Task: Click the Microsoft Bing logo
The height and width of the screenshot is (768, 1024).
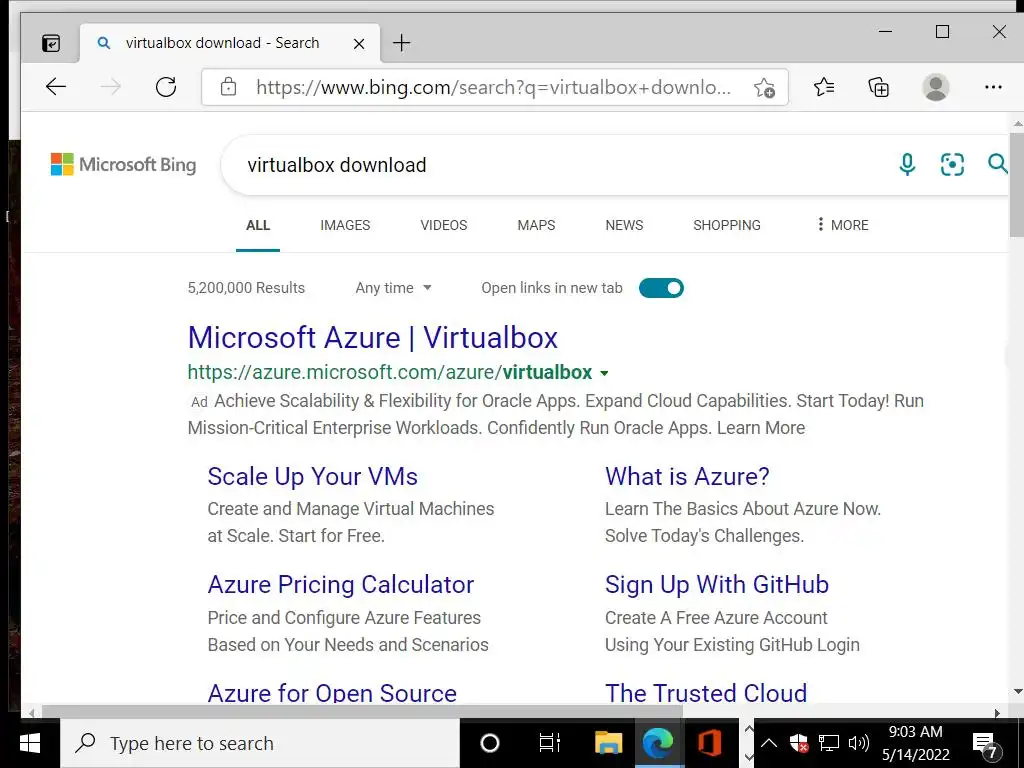Action: [123, 165]
